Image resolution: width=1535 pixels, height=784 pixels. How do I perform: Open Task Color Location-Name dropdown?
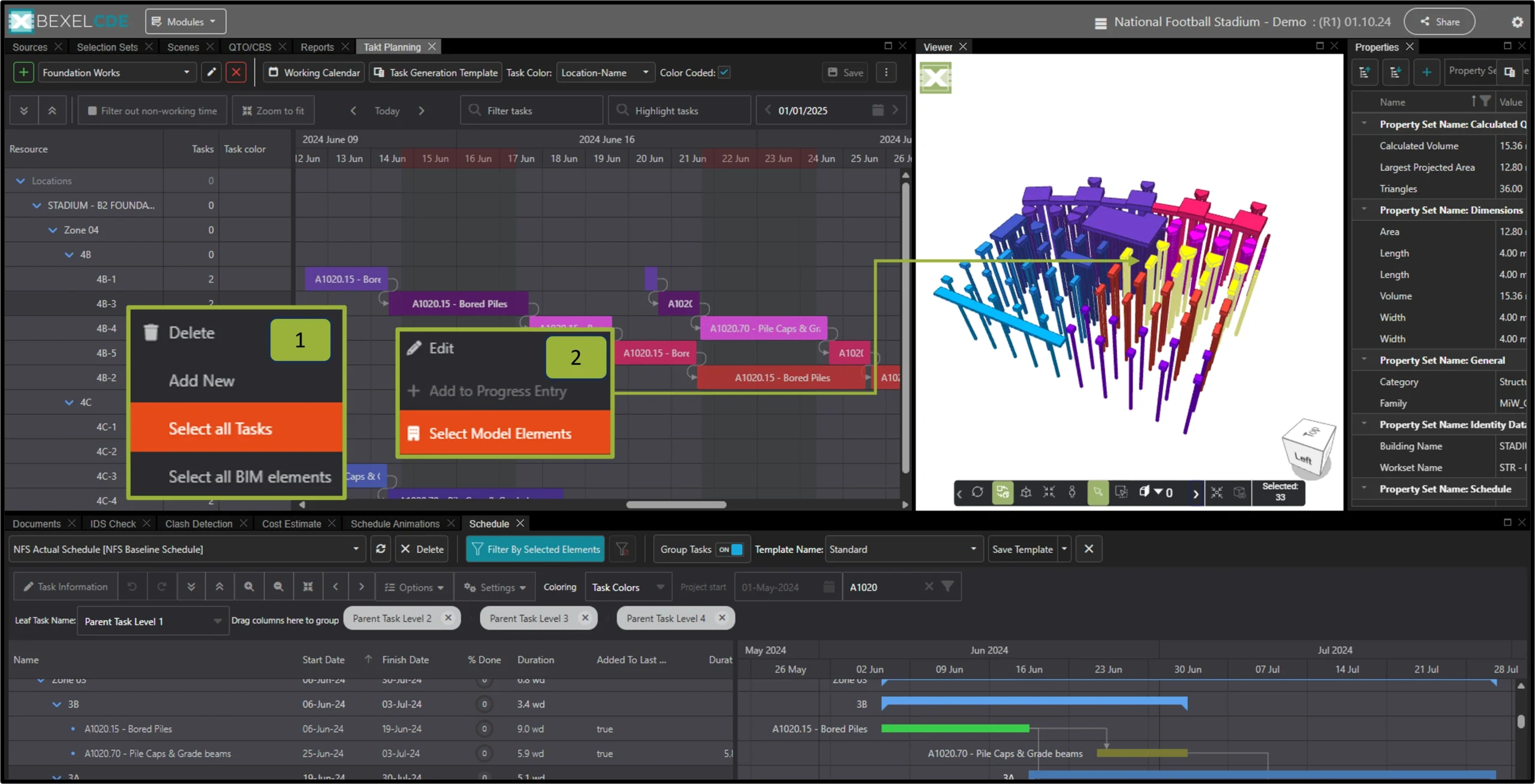tap(605, 73)
